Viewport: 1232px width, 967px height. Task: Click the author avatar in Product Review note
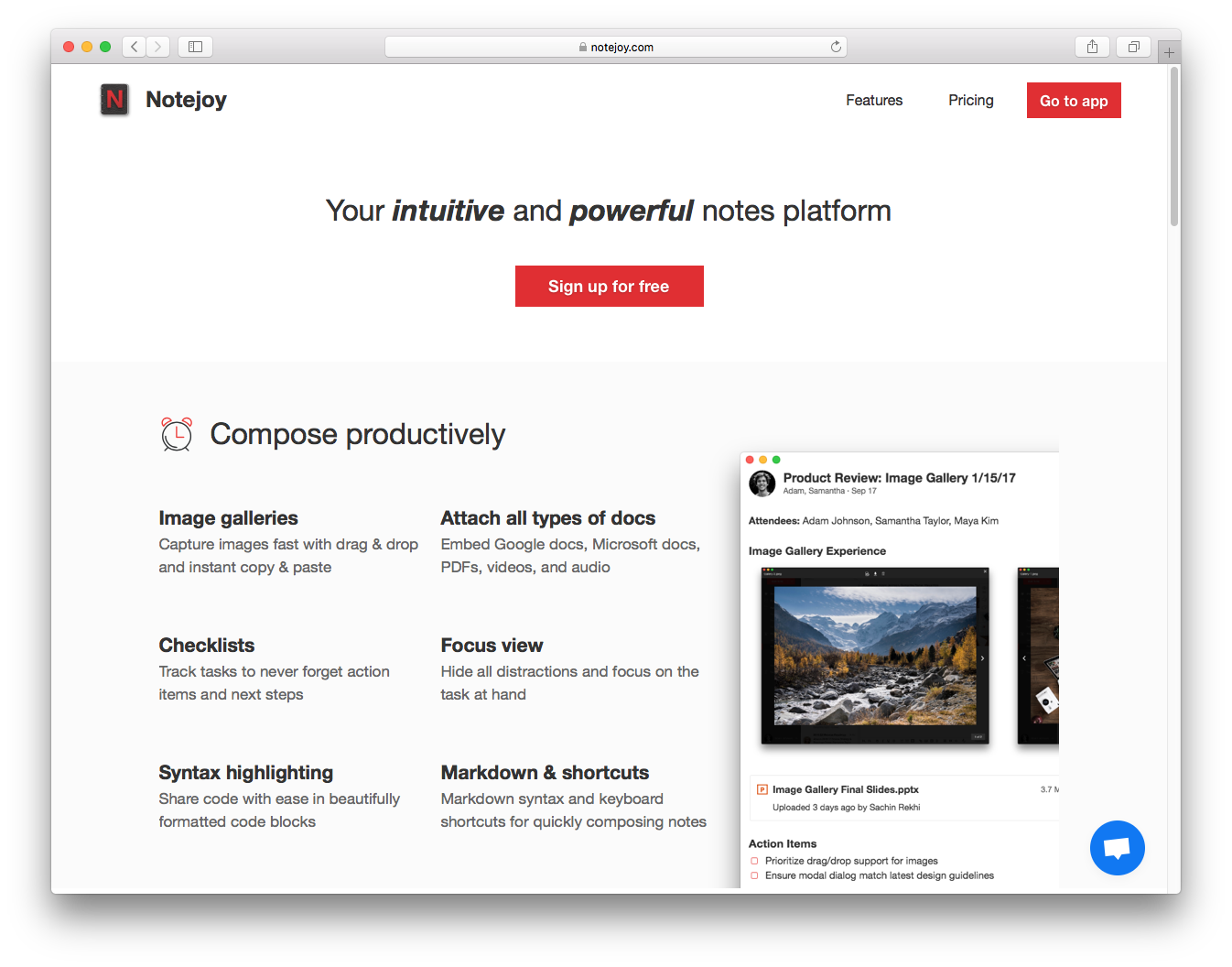[x=762, y=483]
